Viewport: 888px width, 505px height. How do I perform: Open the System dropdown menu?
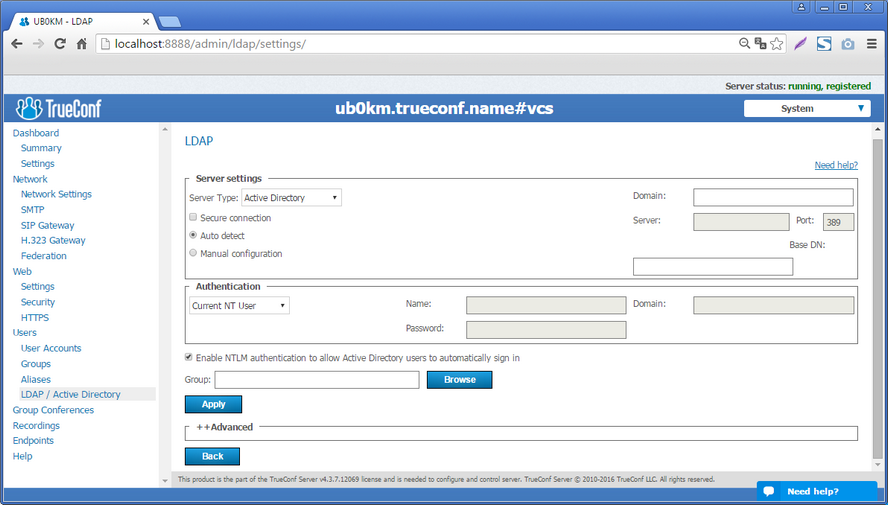(807, 108)
